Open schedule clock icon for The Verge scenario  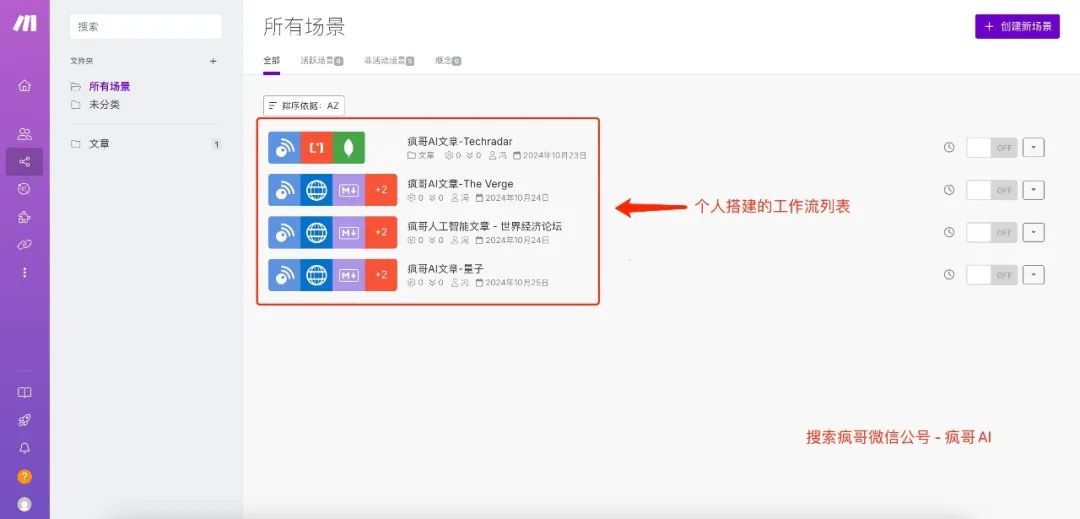click(x=949, y=190)
